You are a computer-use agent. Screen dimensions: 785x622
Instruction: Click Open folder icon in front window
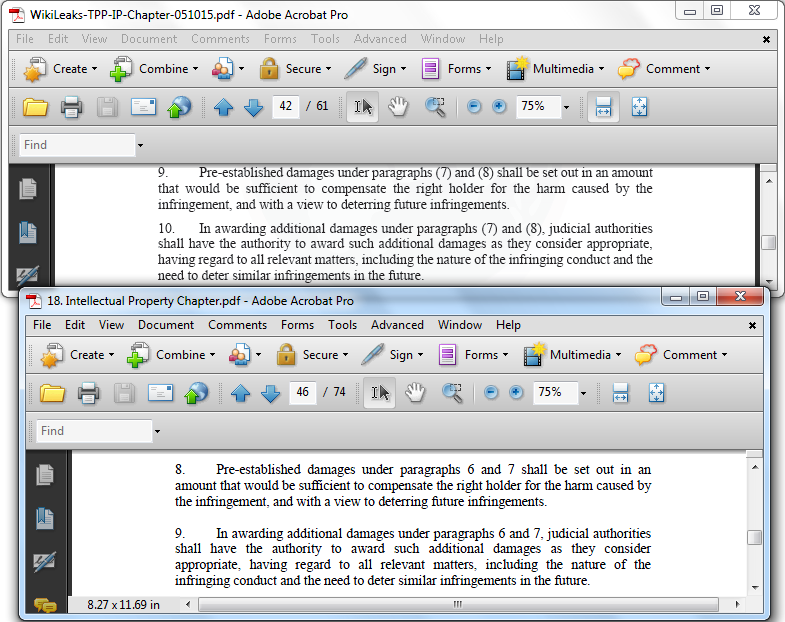click(52, 393)
